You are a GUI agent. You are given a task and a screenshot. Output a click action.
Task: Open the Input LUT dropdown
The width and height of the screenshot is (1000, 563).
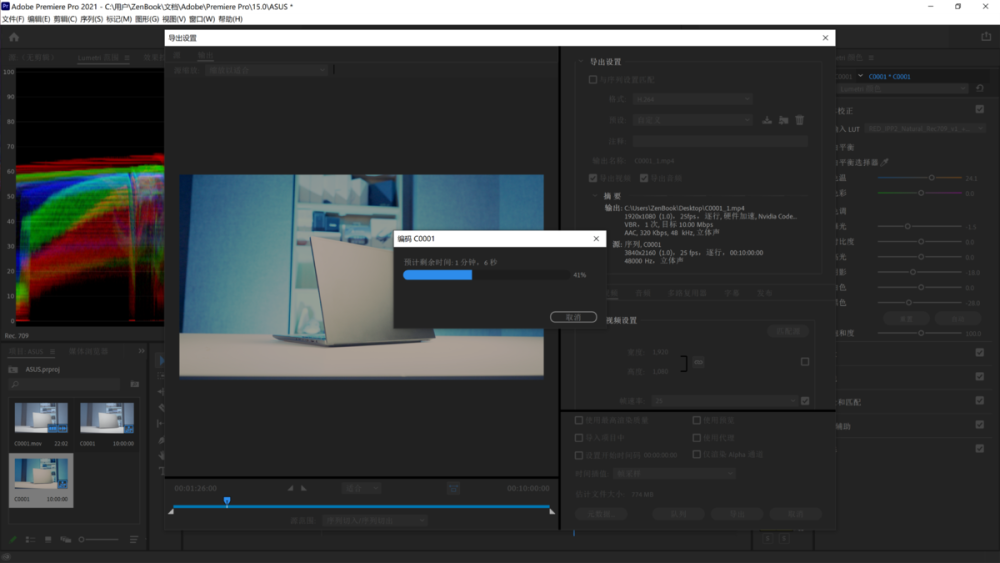[x=925, y=129]
